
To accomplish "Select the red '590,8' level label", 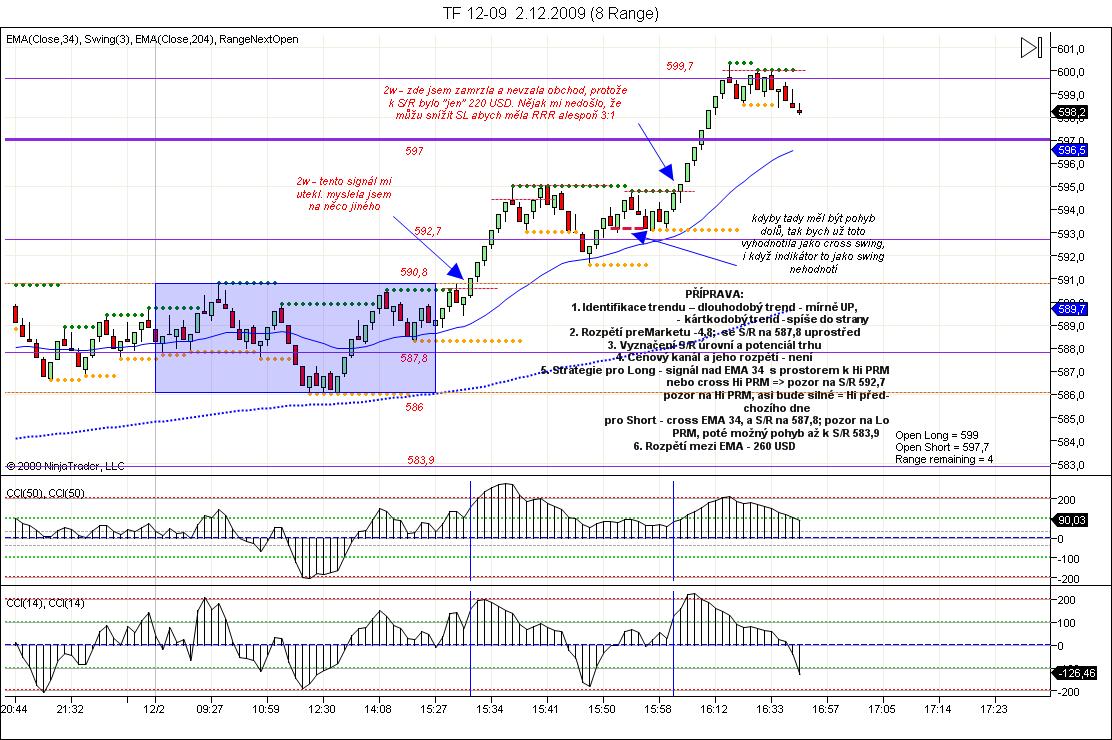I will coord(413,272).
